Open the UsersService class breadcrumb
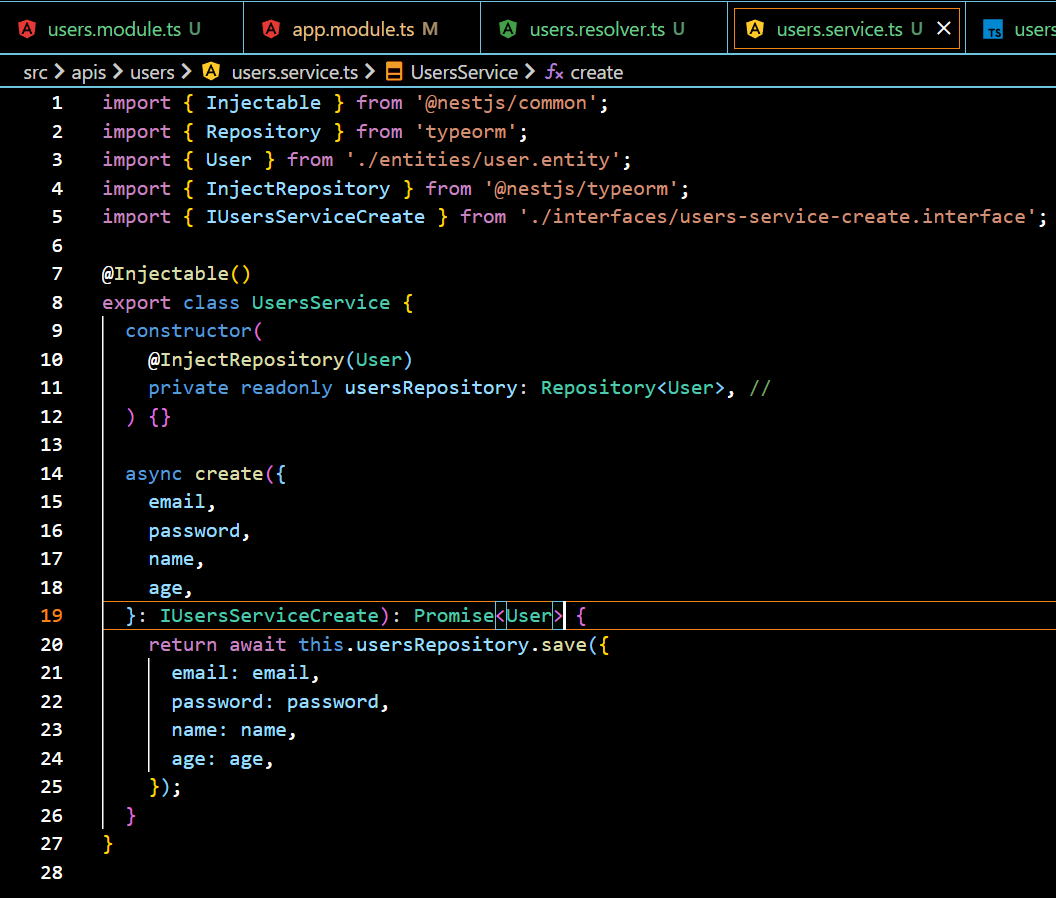Screen dimensions: 1056x898 pyautogui.click(x=464, y=72)
